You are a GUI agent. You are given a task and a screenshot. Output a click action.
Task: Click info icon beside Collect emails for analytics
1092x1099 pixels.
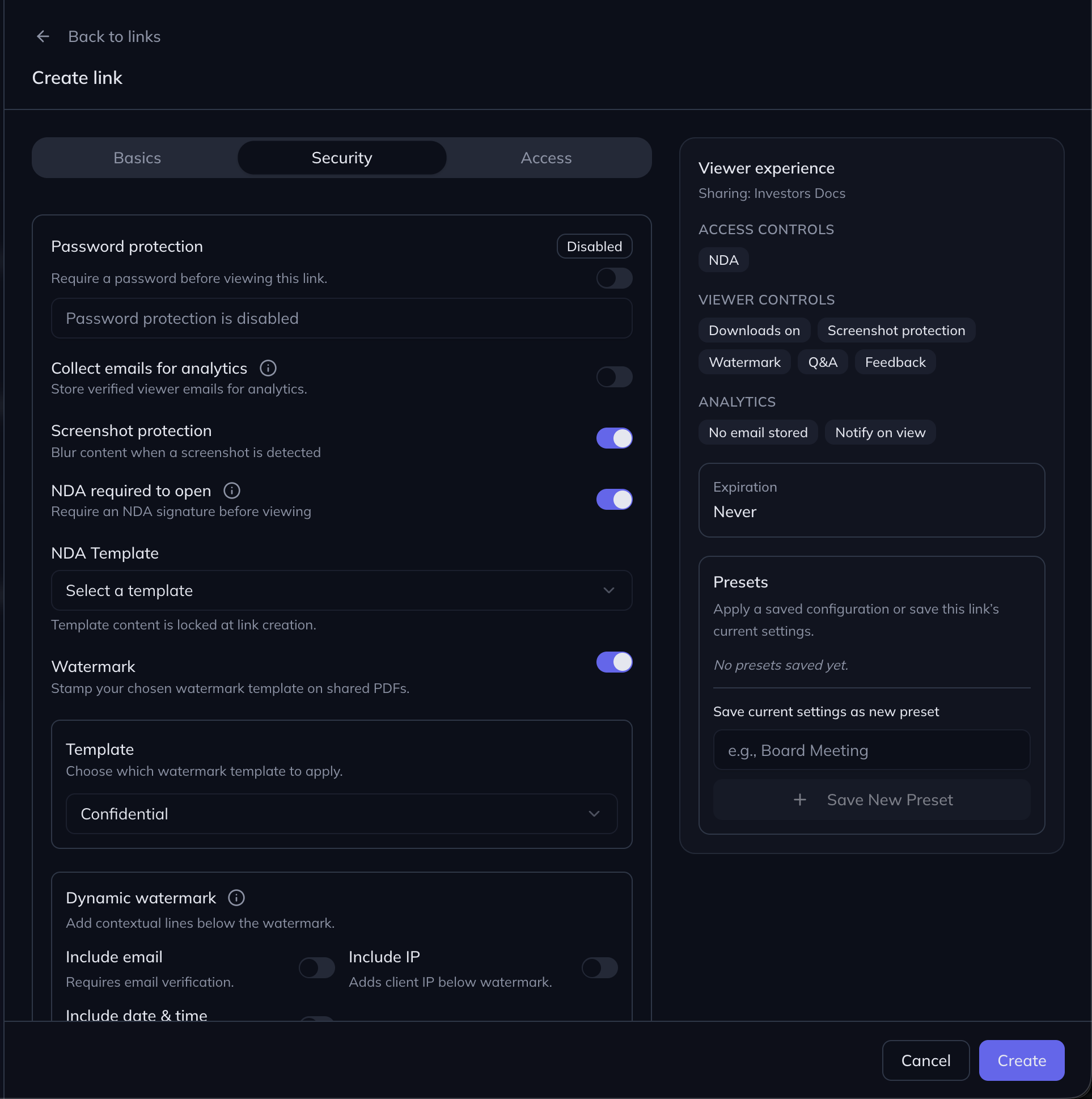(x=268, y=368)
